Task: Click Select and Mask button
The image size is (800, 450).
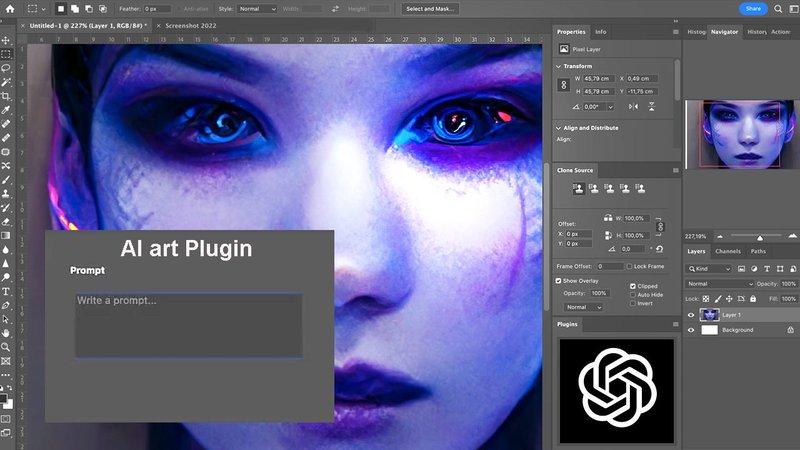Action: pyautogui.click(x=430, y=9)
